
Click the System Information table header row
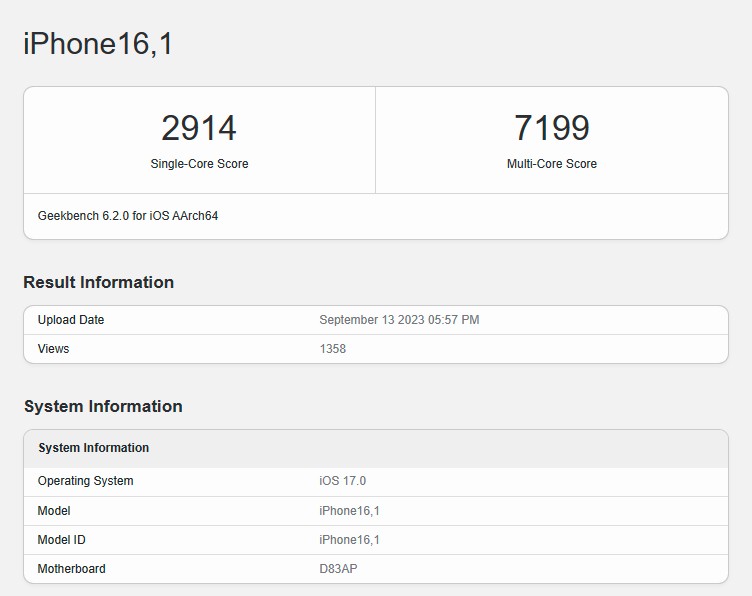click(94, 448)
